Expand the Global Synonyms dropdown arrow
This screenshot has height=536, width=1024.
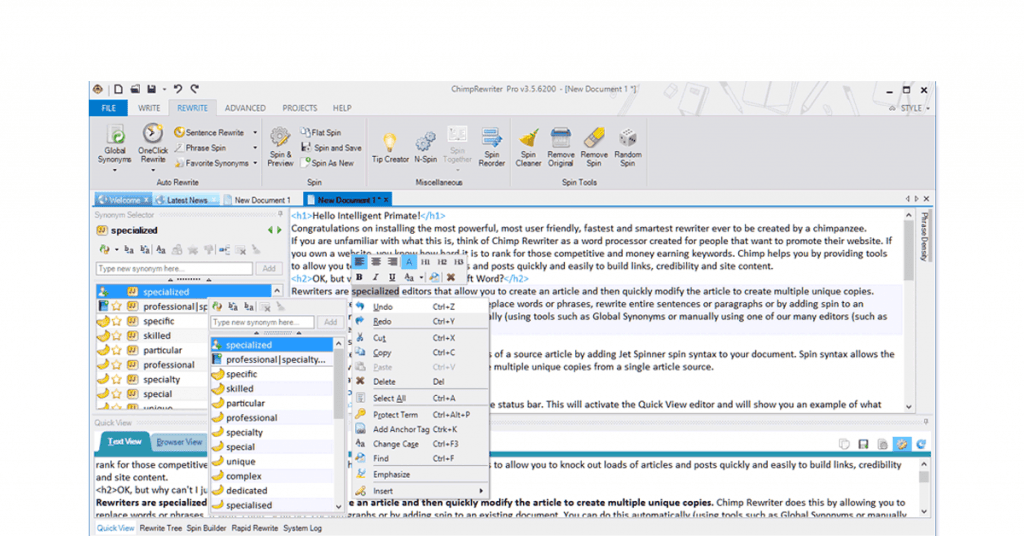point(115,171)
